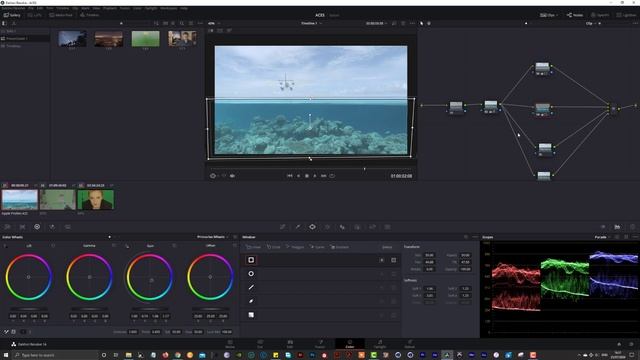Reset the Lift wheel

point(53,246)
